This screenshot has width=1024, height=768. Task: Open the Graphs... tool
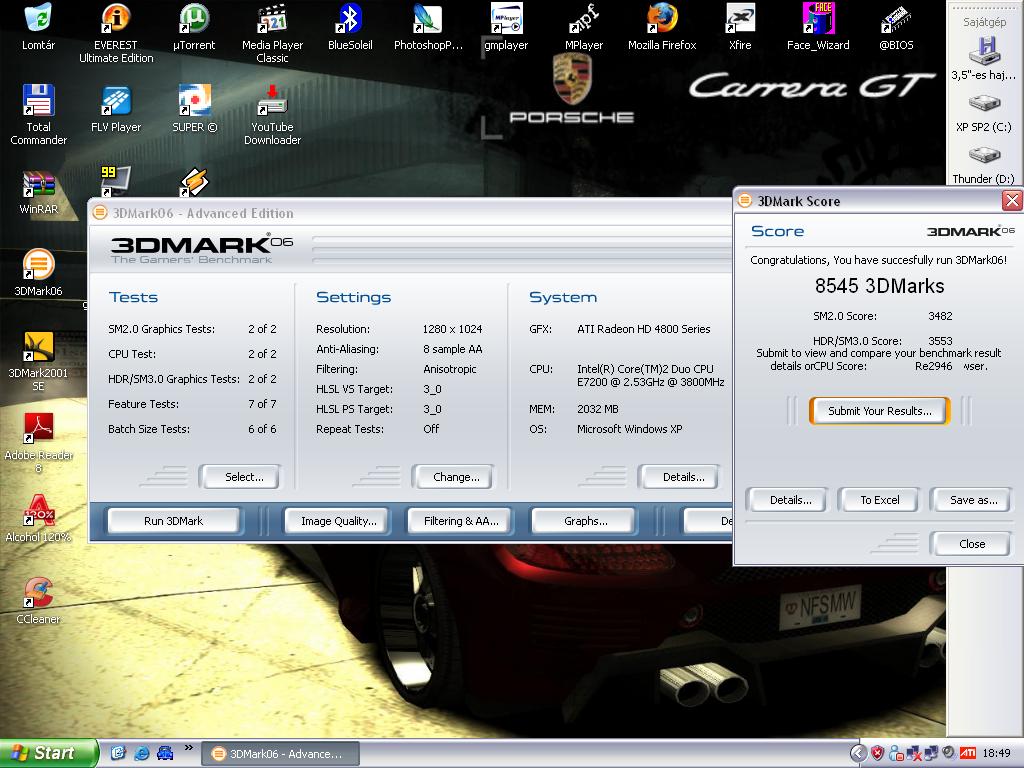coord(583,521)
